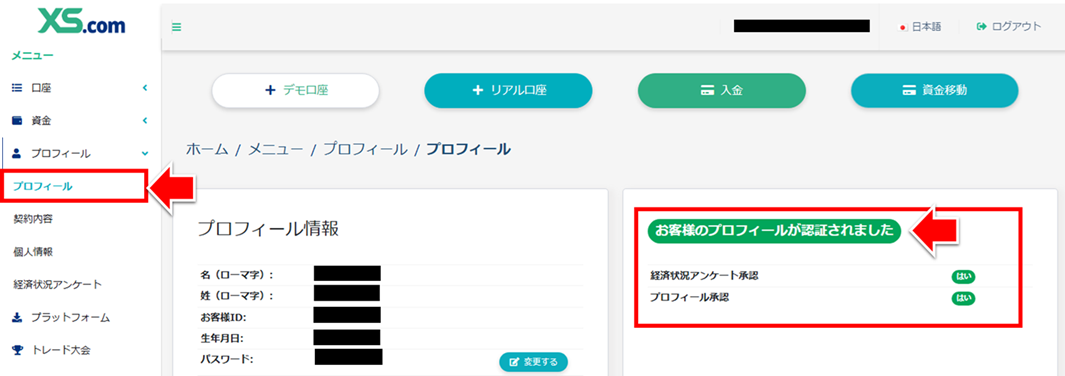Click the お客様ID label

point(223,317)
